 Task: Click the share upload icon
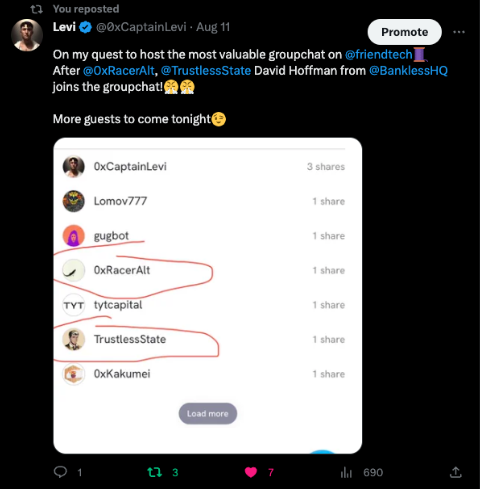456,472
